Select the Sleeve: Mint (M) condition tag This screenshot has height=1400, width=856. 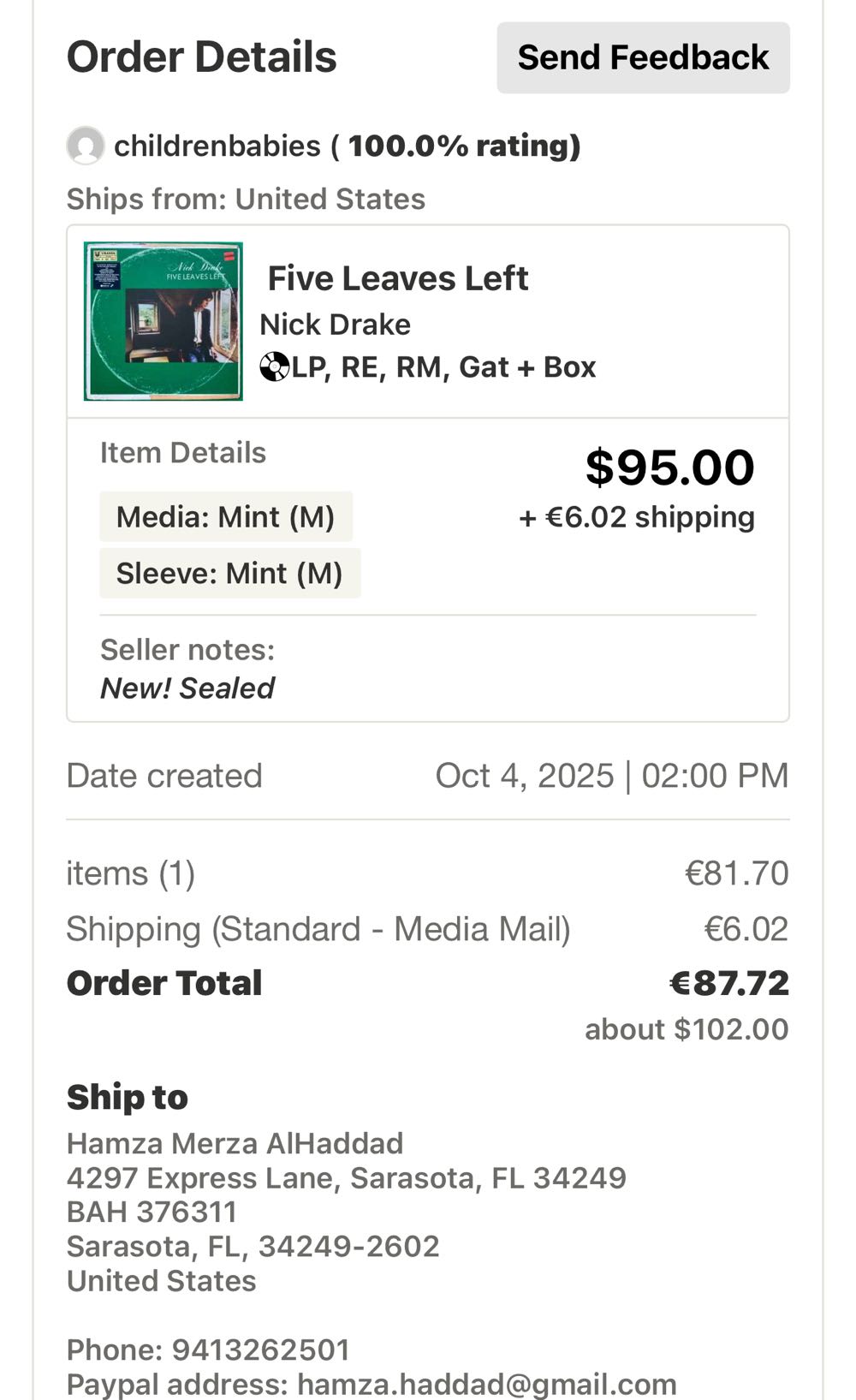[230, 573]
